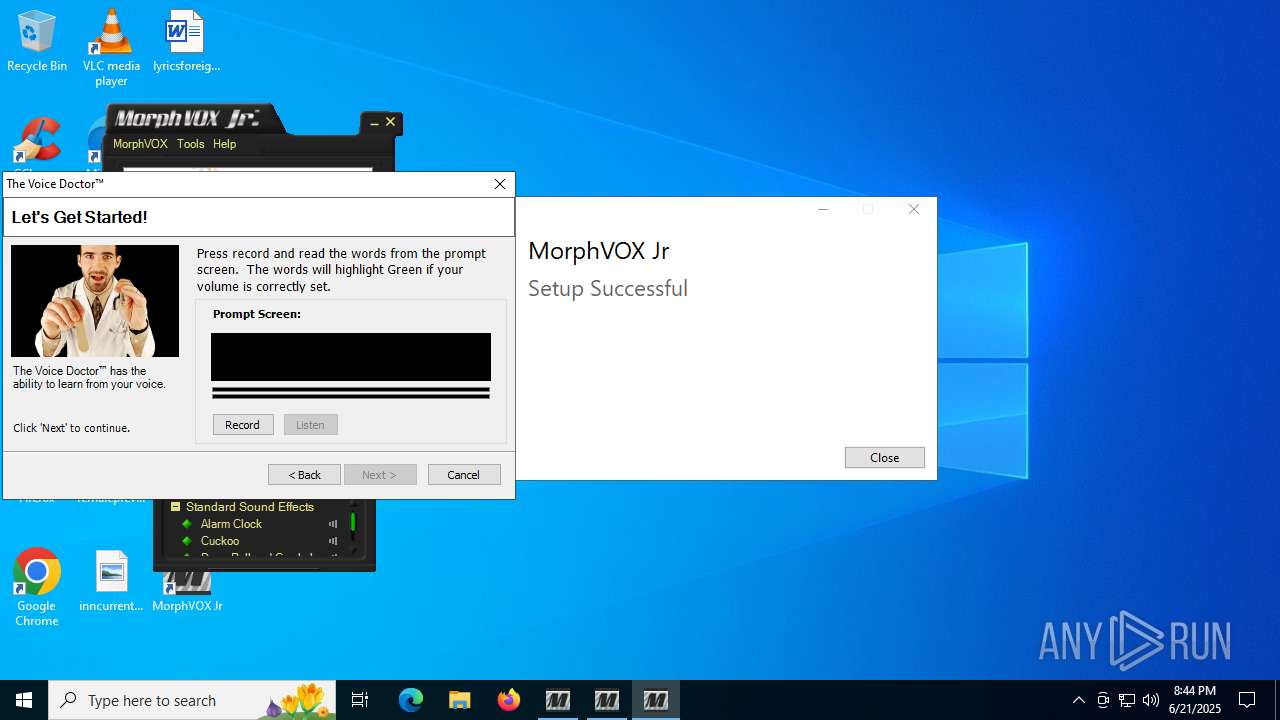This screenshot has height=720, width=1280.
Task: Click the black Prompt Screen area
Action: (351, 357)
